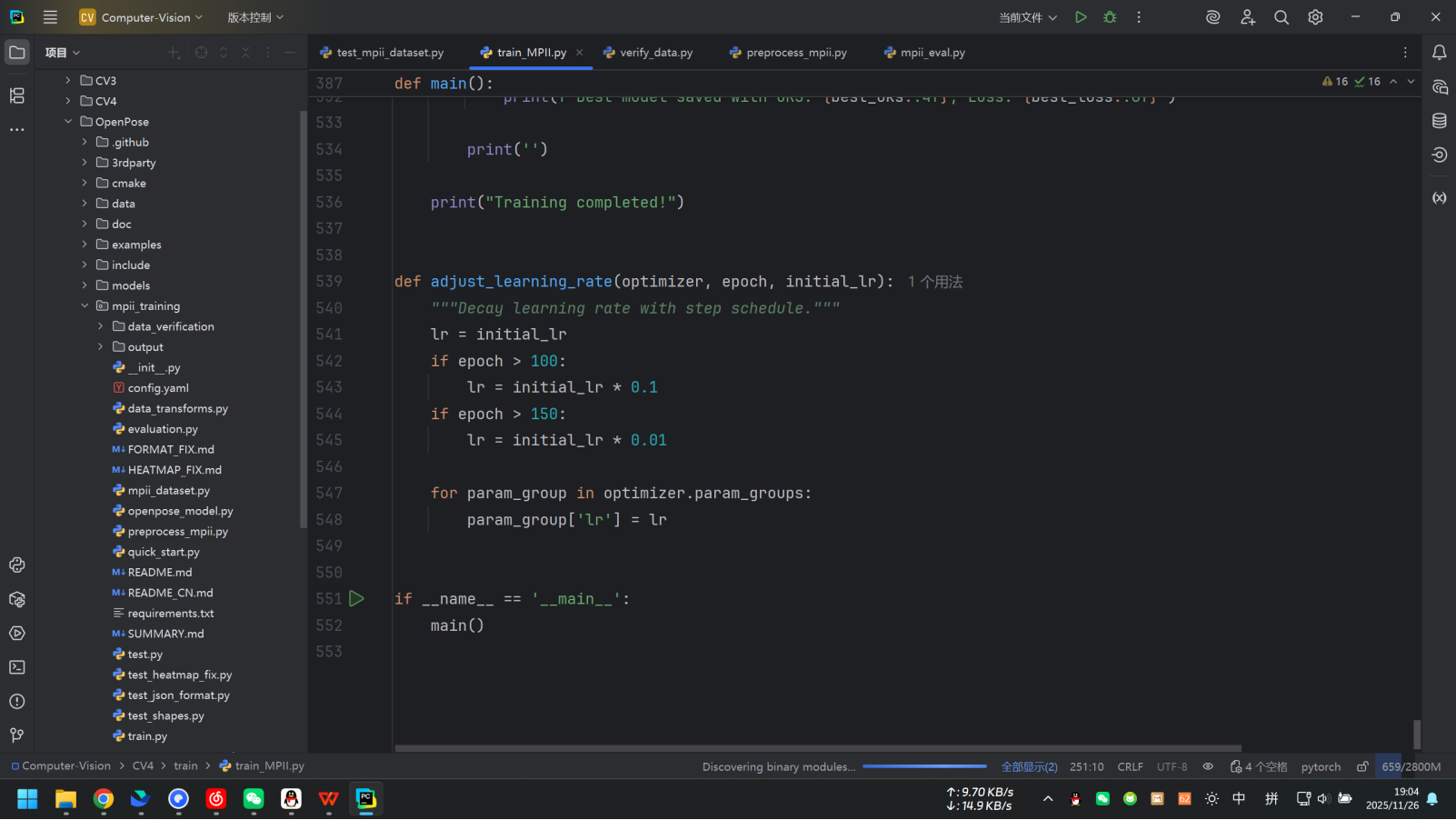The image size is (1456, 820).
Task: Click the pytorch interpreter in status bar
Action: point(1321,766)
